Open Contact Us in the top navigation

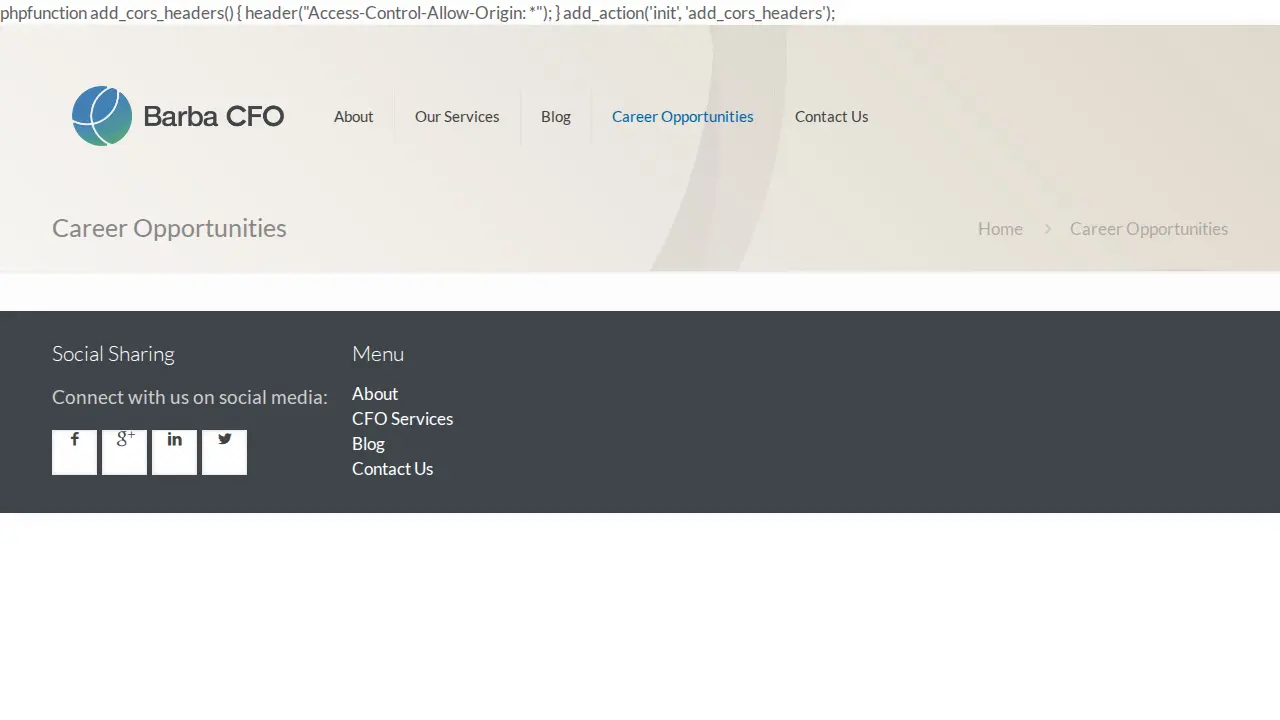(x=831, y=117)
